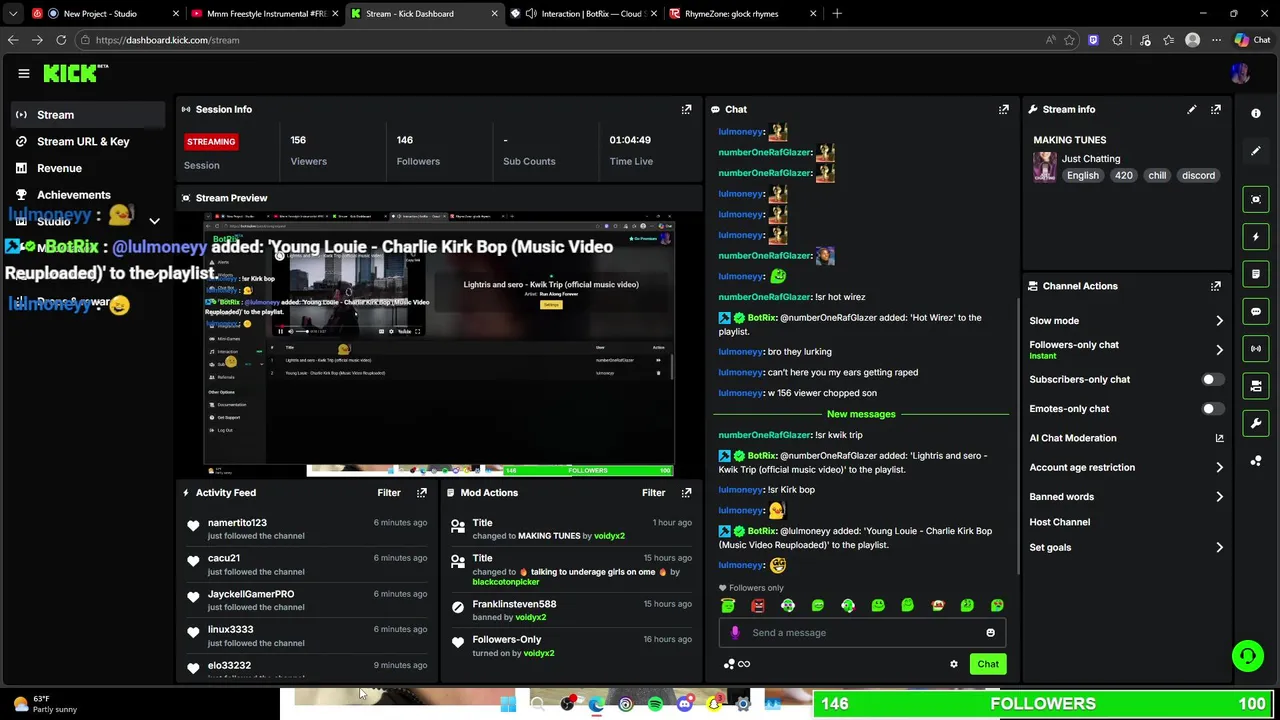Image resolution: width=1280 pixels, height=720 pixels.
Task: Toggle the channel actions widget icon in right sidebar
Action: point(1256,386)
